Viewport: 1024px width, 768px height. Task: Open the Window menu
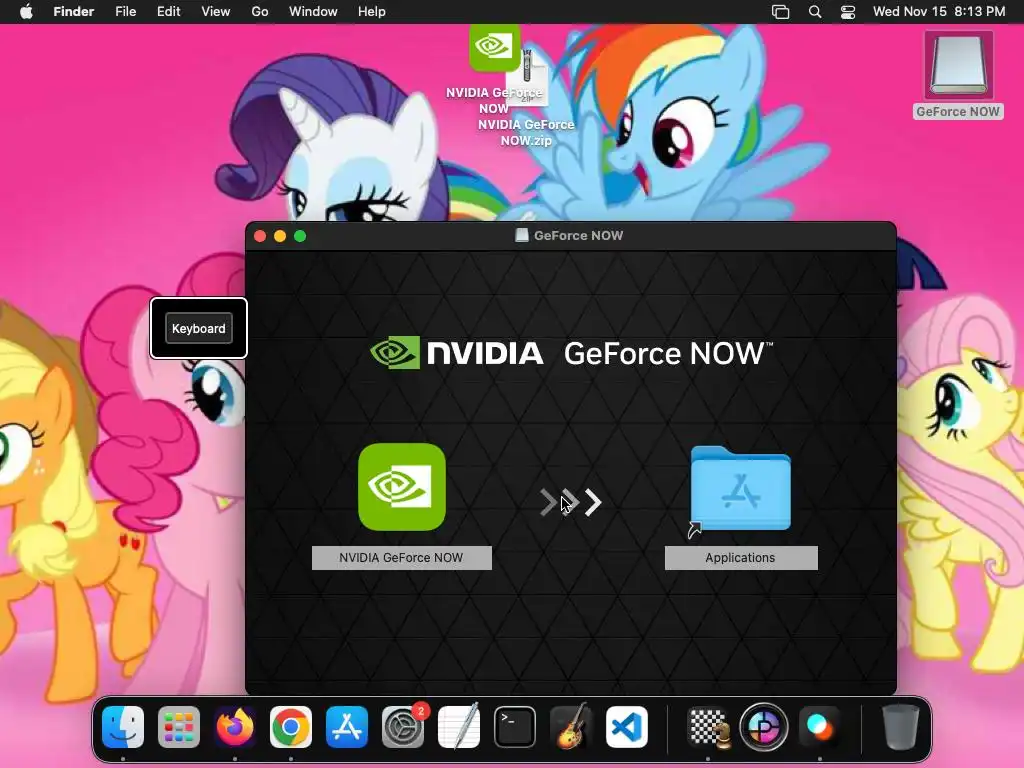pyautogui.click(x=313, y=12)
